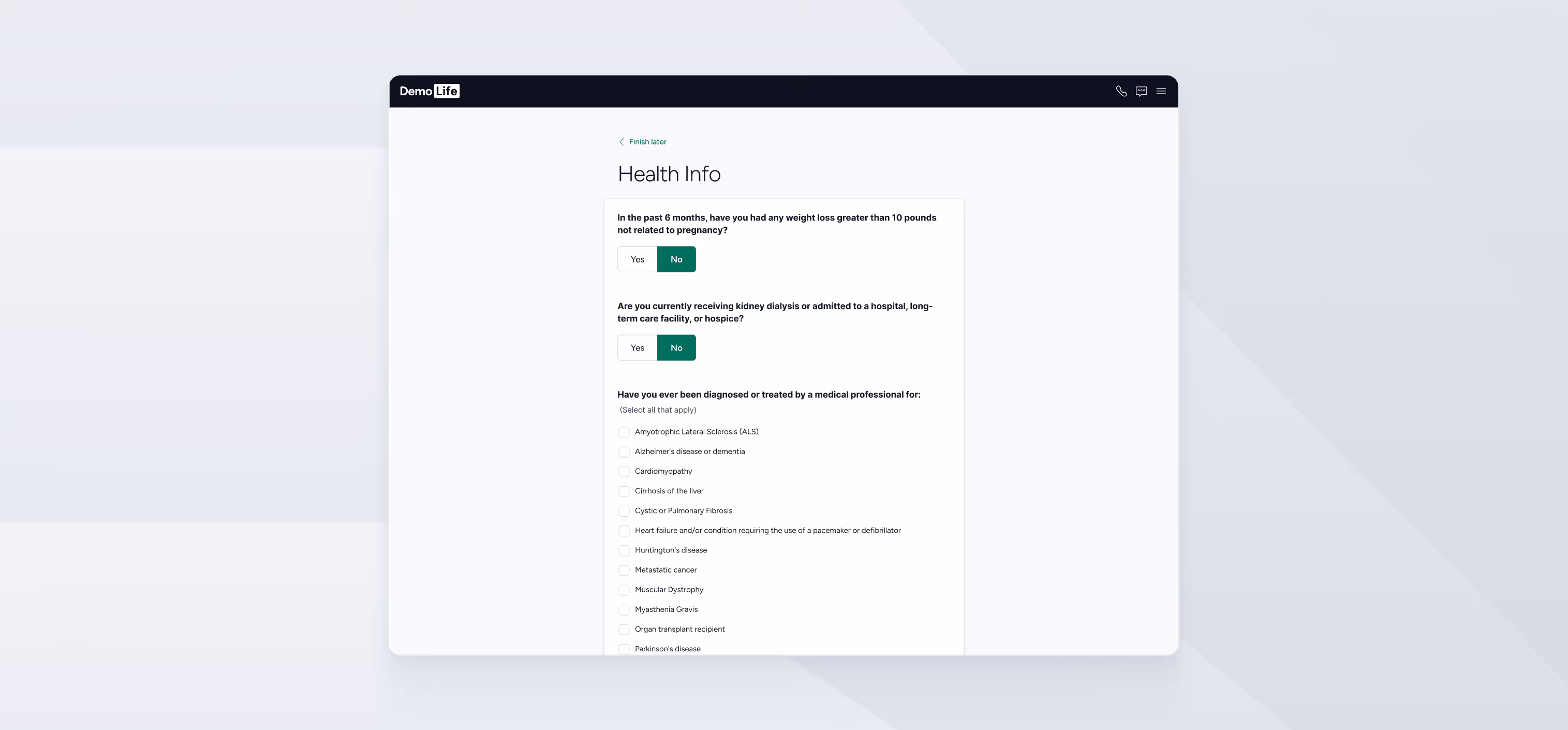1568x730 pixels.
Task: Select Yes for weight loss question
Action: (x=638, y=259)
